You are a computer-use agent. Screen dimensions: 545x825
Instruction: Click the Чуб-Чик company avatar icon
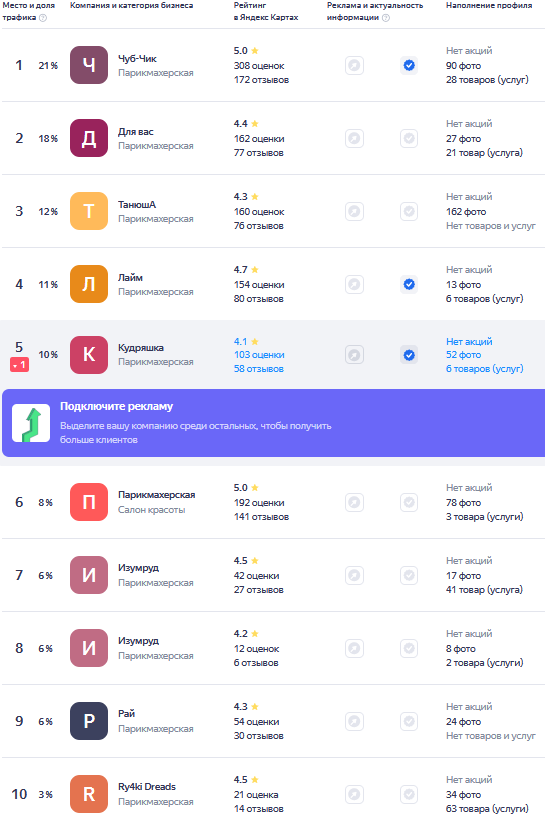[x=89, y=65]
